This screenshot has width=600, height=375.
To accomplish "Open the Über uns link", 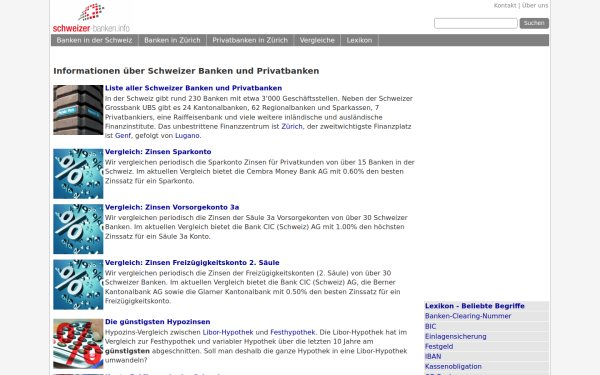I will [x=535, y=5].
